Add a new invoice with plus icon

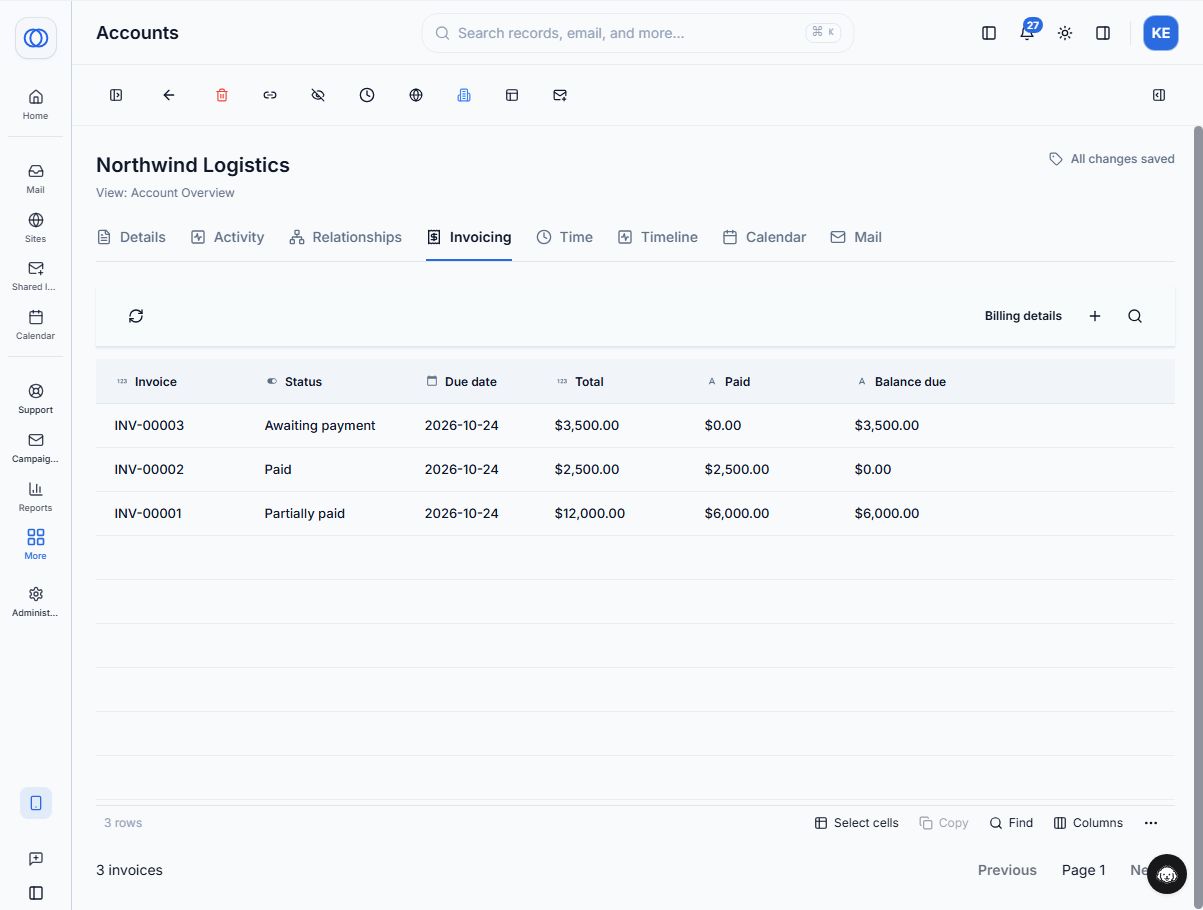[x=1095, y=316]
